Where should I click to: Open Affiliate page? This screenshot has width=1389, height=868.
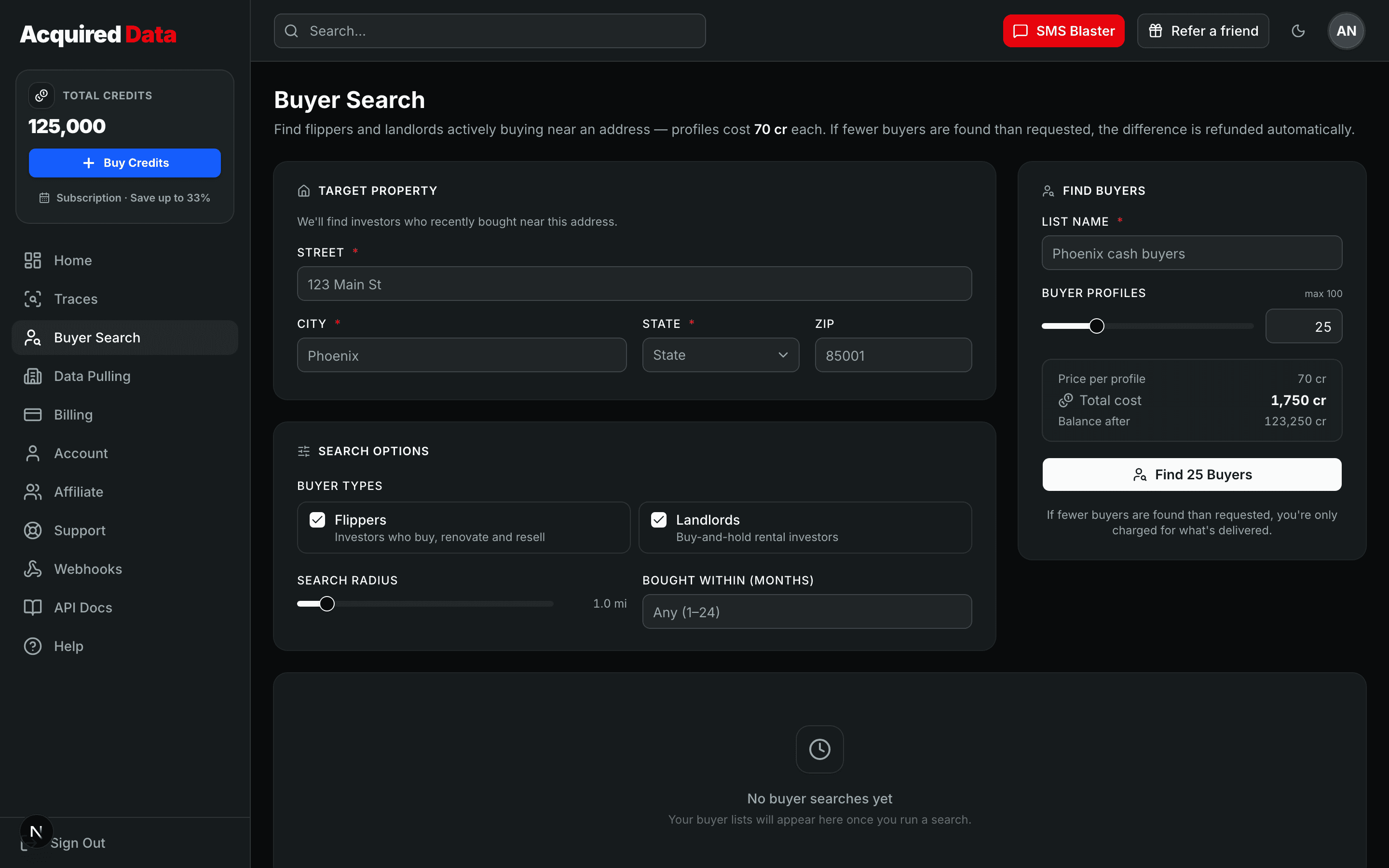(124, 492)
